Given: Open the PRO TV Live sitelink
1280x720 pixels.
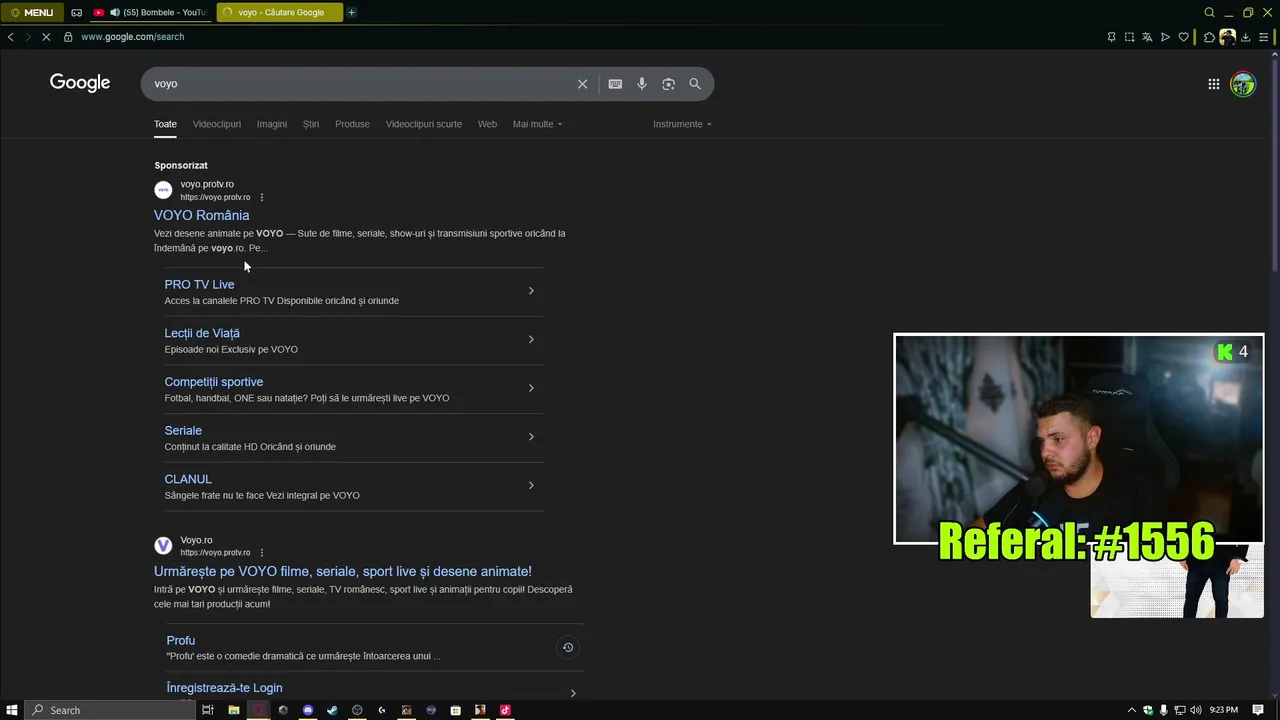Looking at the screenshot, I should [x=199, y=284].
